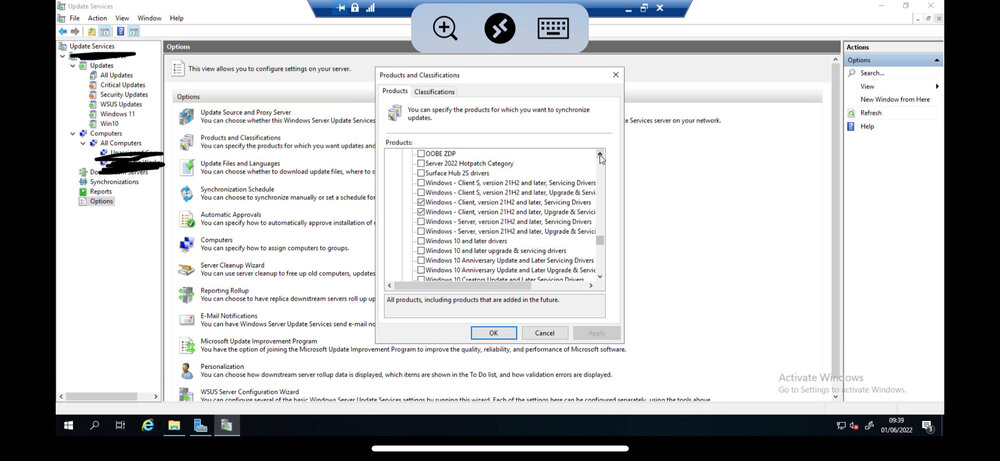The width and height of the screenshot is (1000, 461).
Task: Collapse the Computers tree node
Action: (73, 133)
